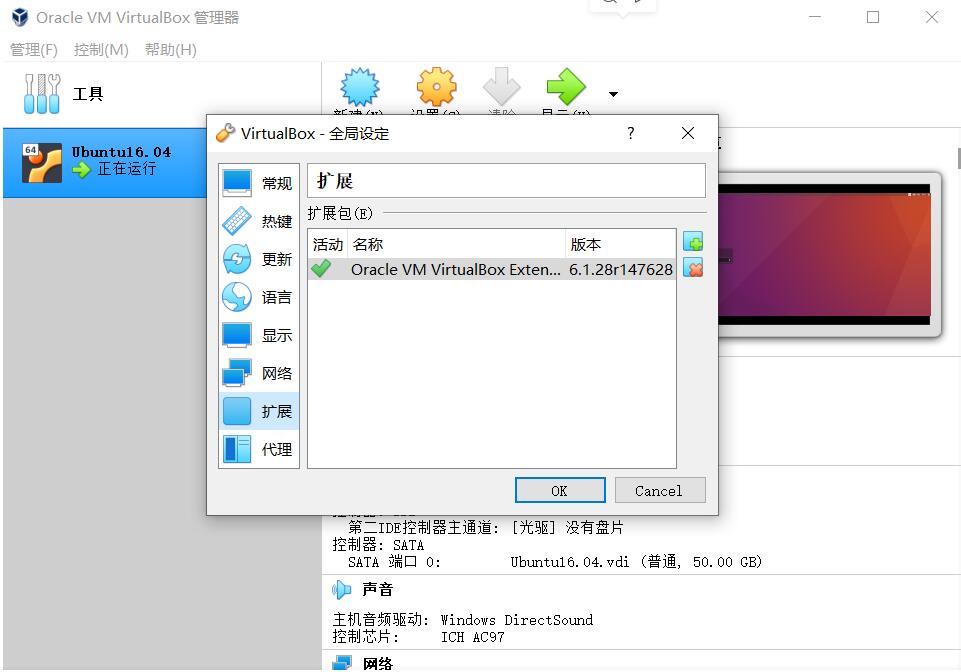
Task: Select the 扩展 extensions settings page
Action: [258, 411]
